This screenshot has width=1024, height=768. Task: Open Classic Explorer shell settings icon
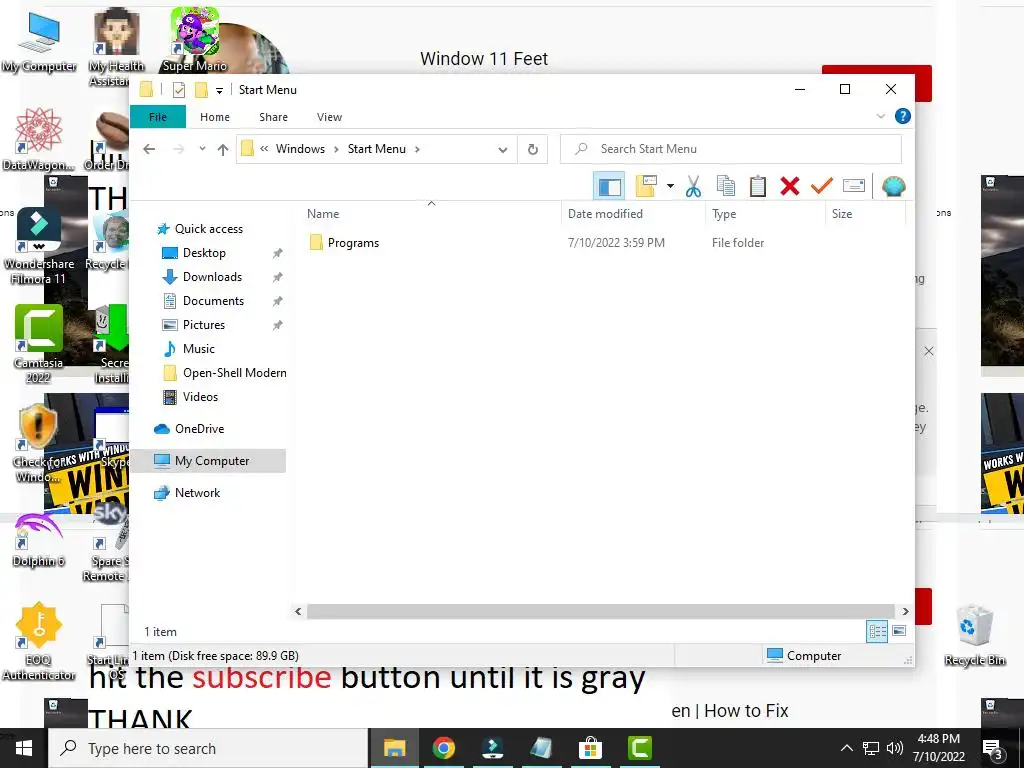(x=893, y=187)
